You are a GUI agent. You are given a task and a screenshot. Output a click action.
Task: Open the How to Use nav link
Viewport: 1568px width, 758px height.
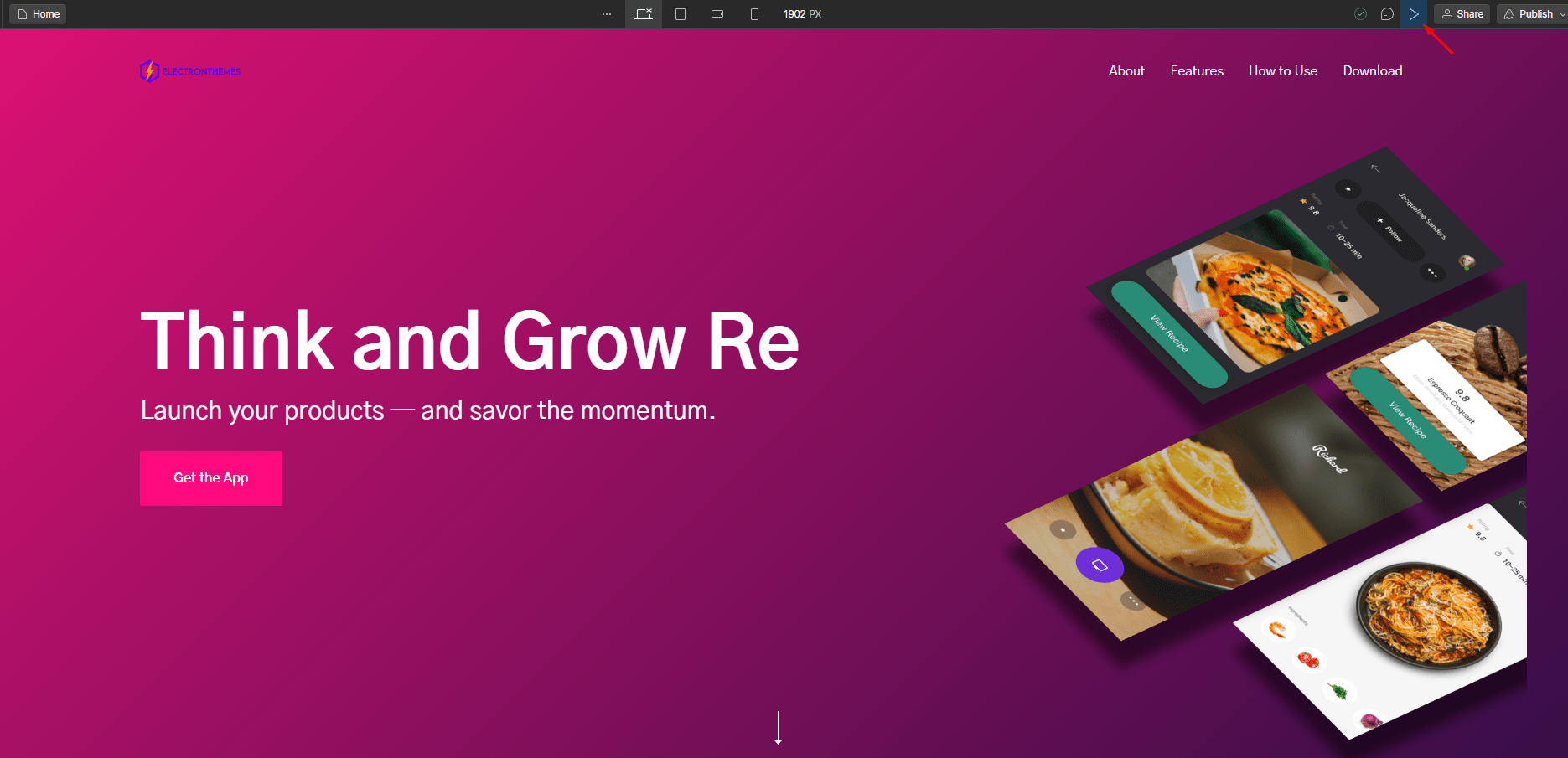(1283, 71)
